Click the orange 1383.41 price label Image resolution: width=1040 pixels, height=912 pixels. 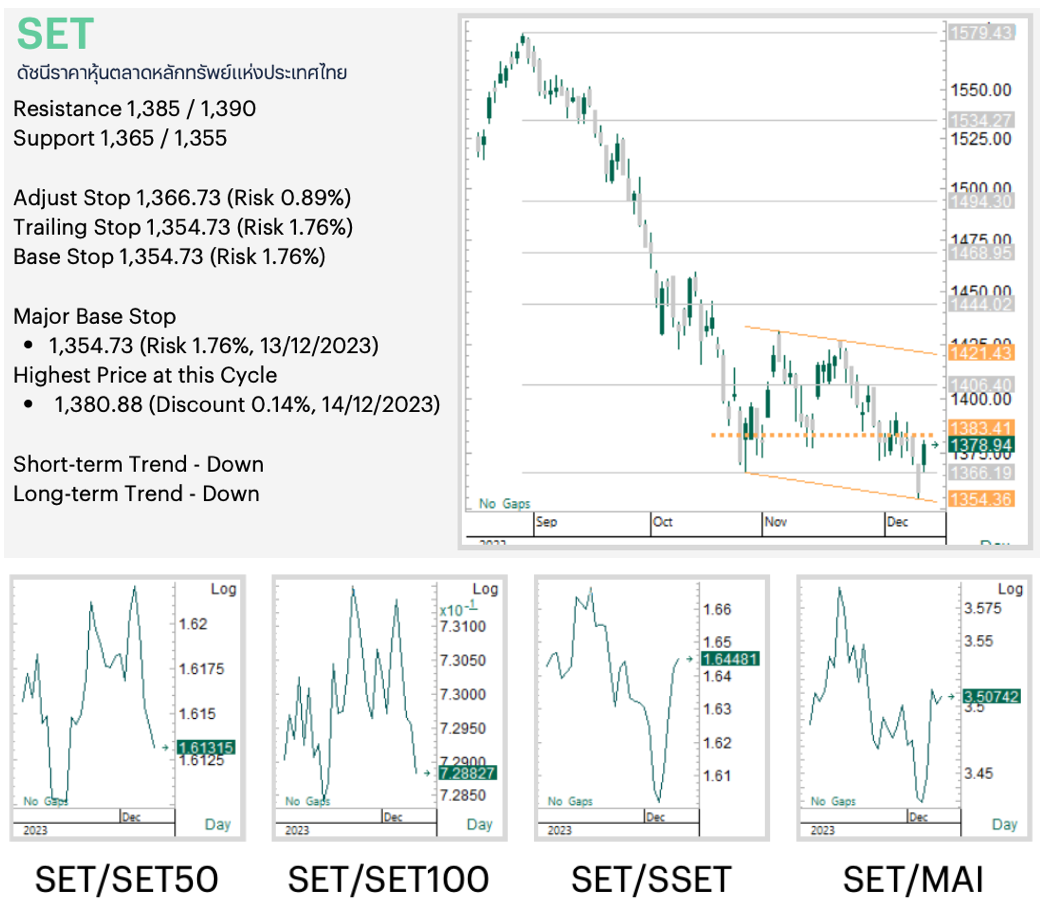coord(980,428)
